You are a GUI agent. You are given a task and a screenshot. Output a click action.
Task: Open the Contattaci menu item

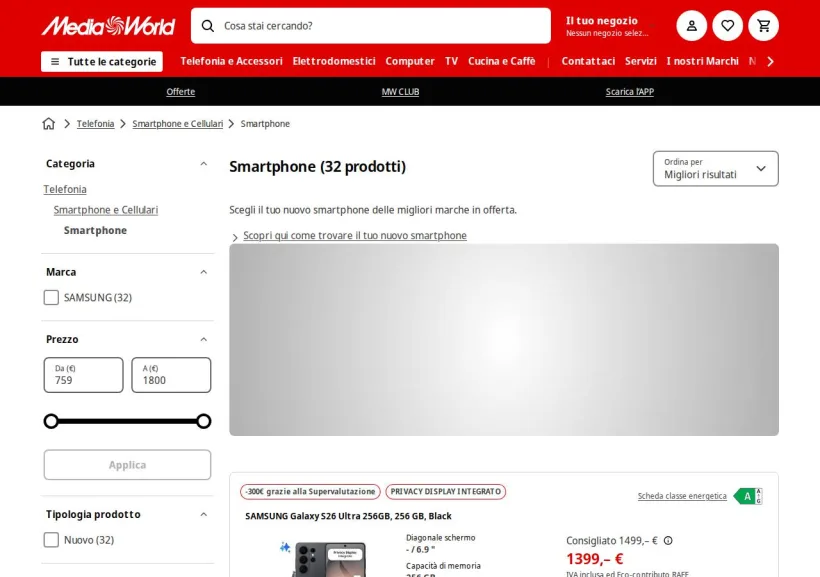(x=588, y=61)
